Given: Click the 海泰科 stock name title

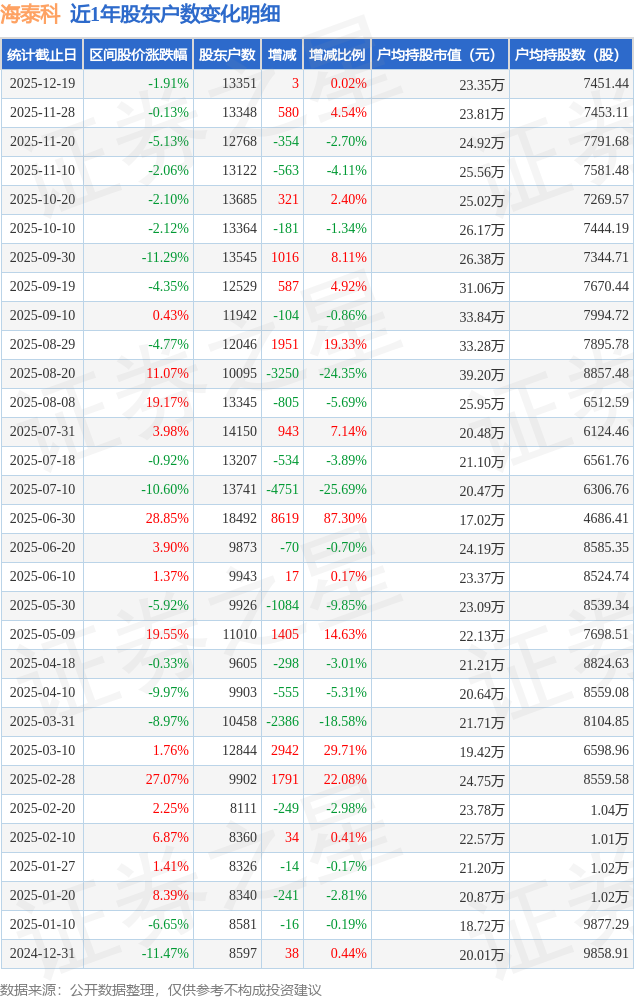Looking at the screenshot, I should click(30, 14).
